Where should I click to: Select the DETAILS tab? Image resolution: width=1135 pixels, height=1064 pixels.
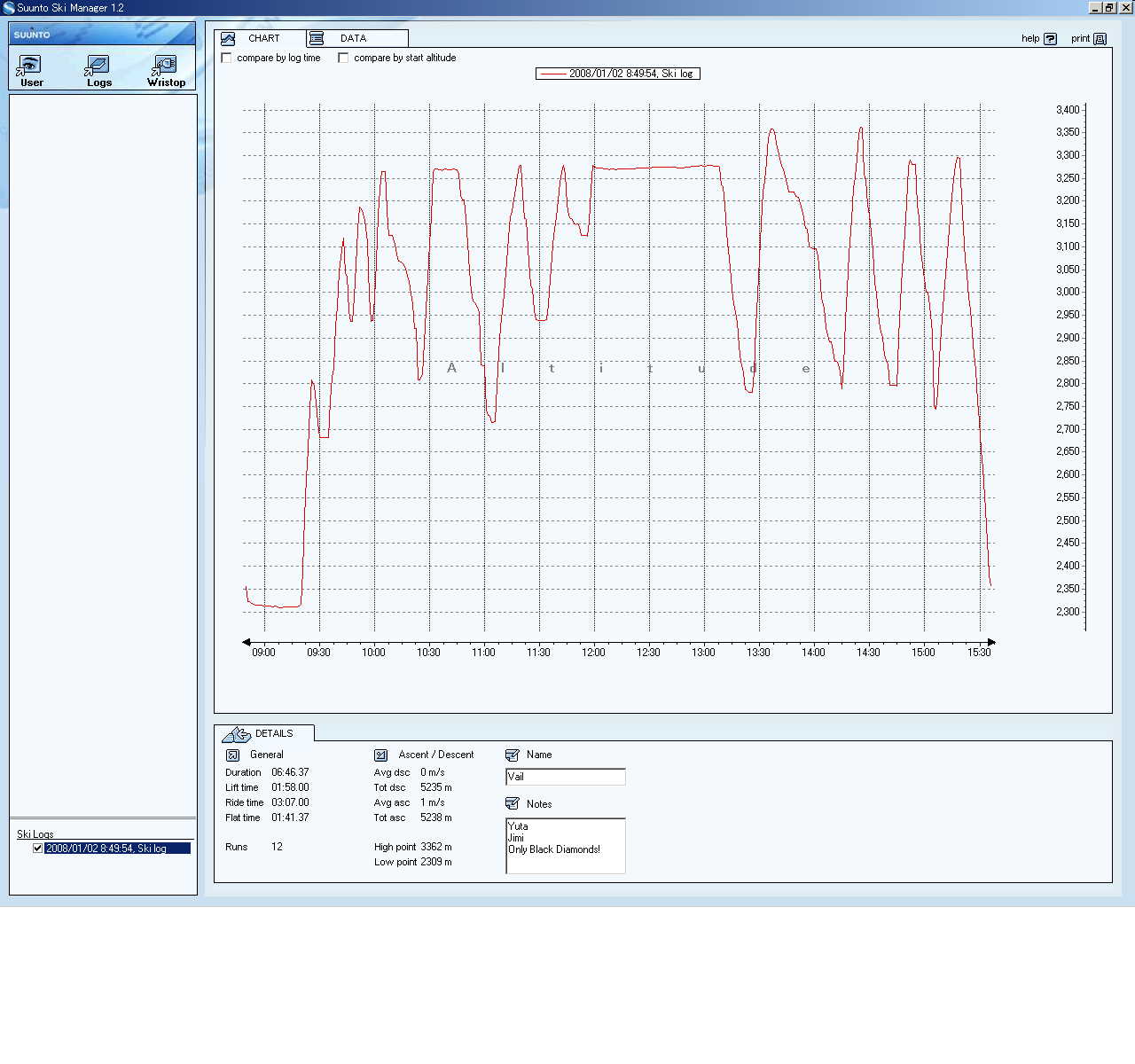click(x=264, y=733)
